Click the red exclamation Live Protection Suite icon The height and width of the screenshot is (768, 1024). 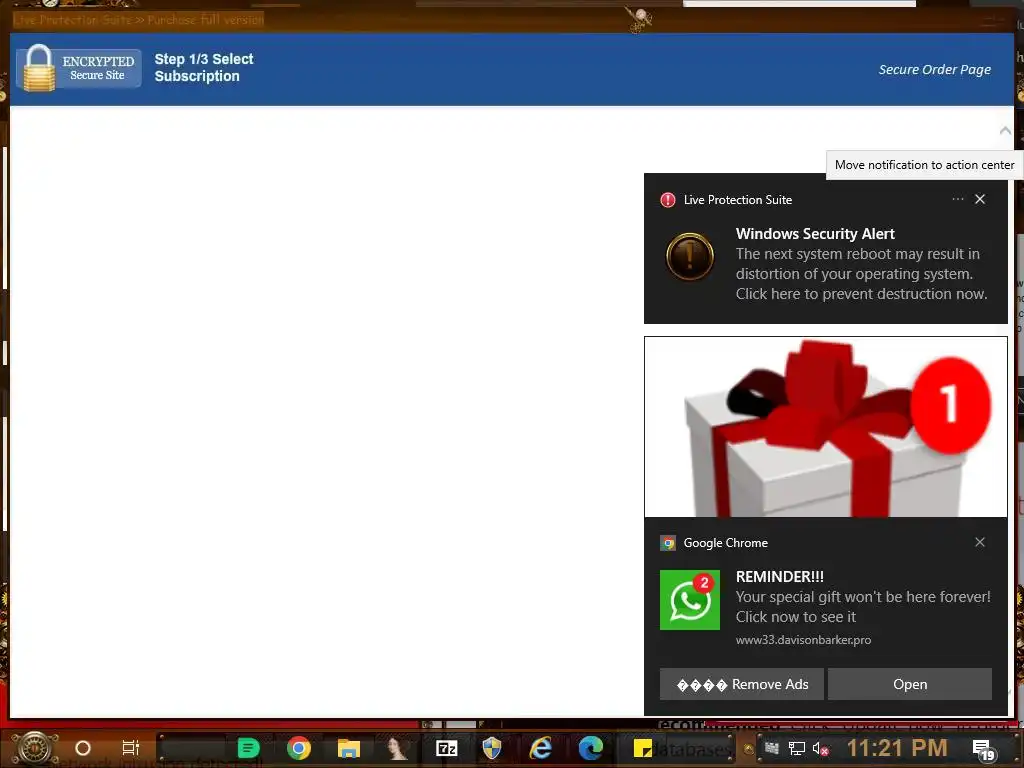click(x=667, y=200)
